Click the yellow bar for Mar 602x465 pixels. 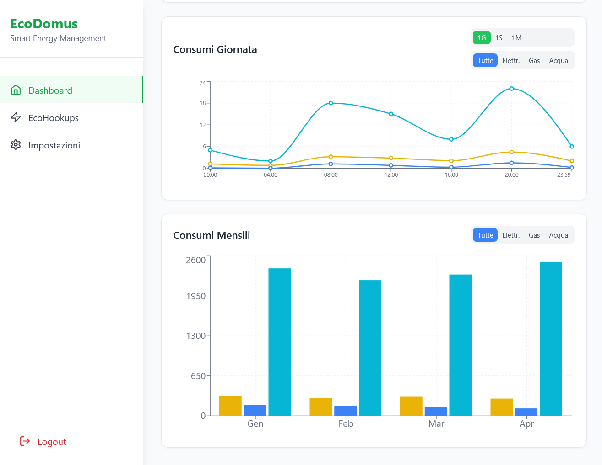411,406
